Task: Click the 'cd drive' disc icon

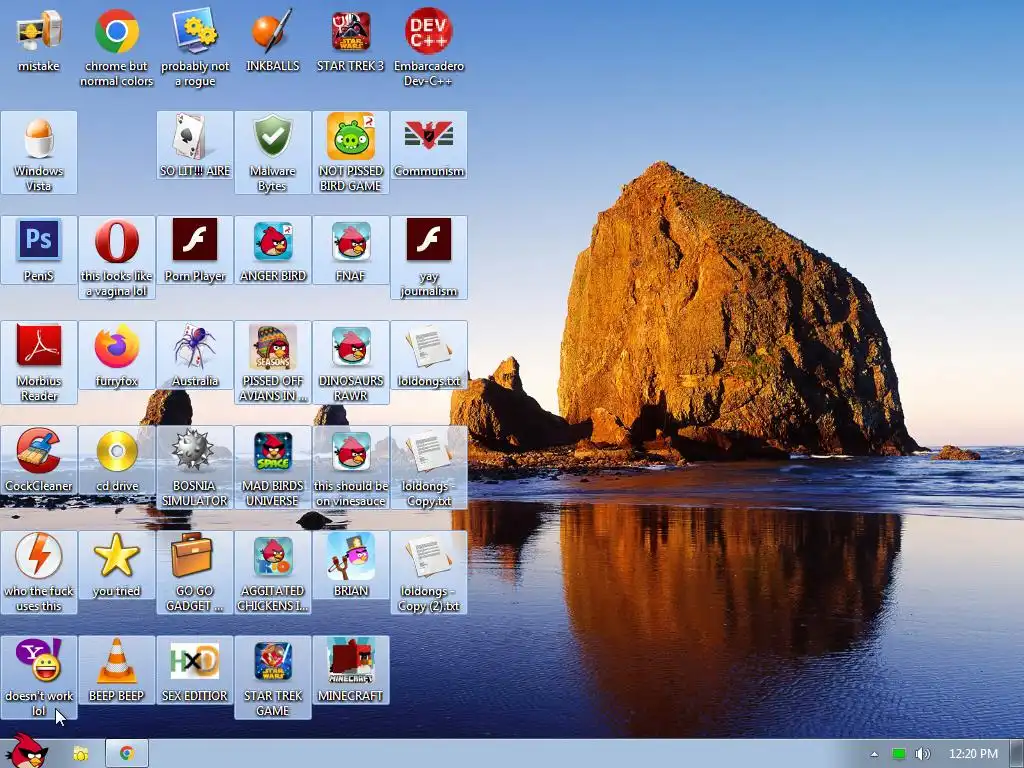Action: [116, 451]
